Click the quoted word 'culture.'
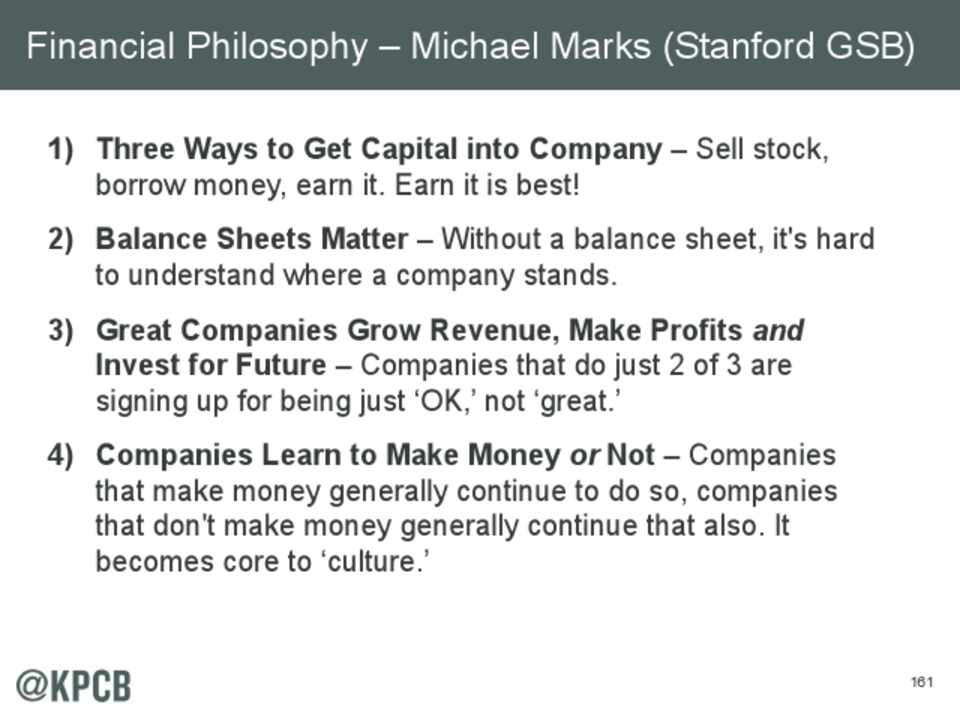 (376, 563)
